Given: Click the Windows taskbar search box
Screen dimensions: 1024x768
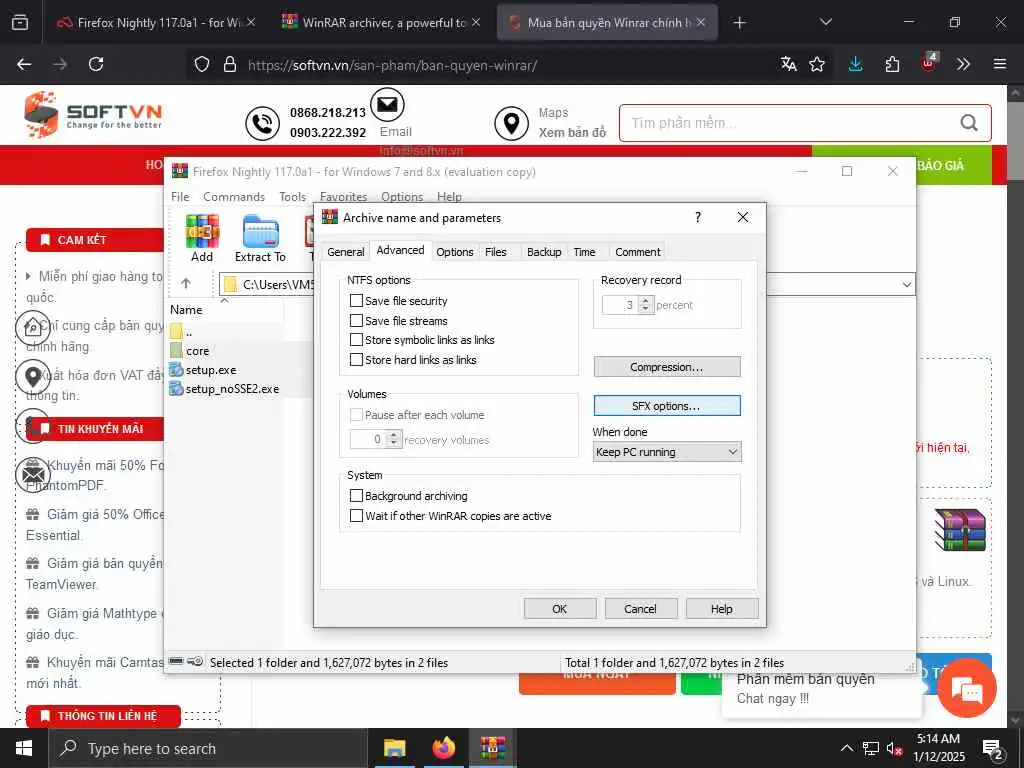Looking at the screenshot, I should click(x=208, y=748).
